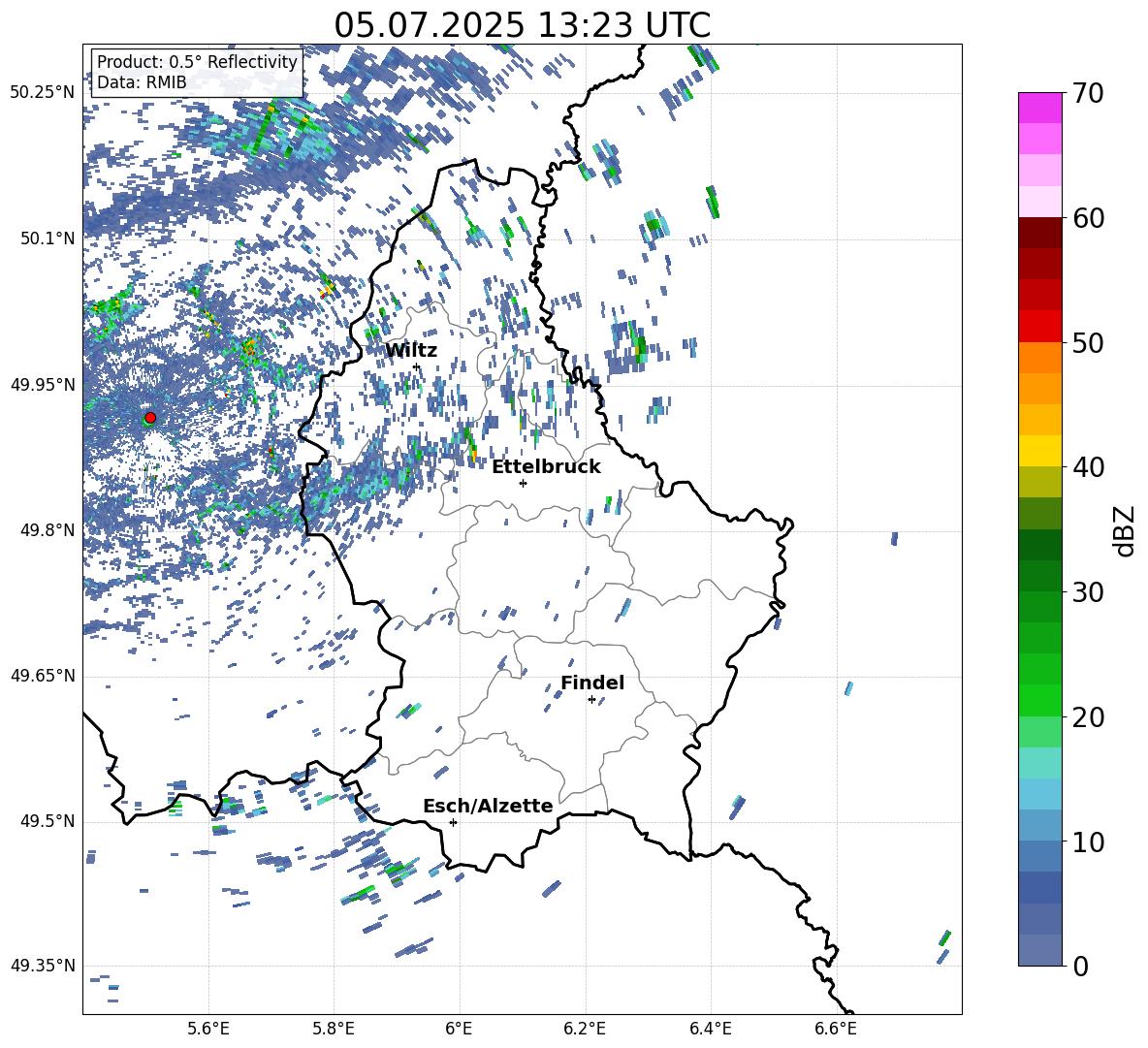This screenshot has width=1148, height=1048.
Task: Click the 5.6°E longitude label
Action: (x=208, y=1029)
